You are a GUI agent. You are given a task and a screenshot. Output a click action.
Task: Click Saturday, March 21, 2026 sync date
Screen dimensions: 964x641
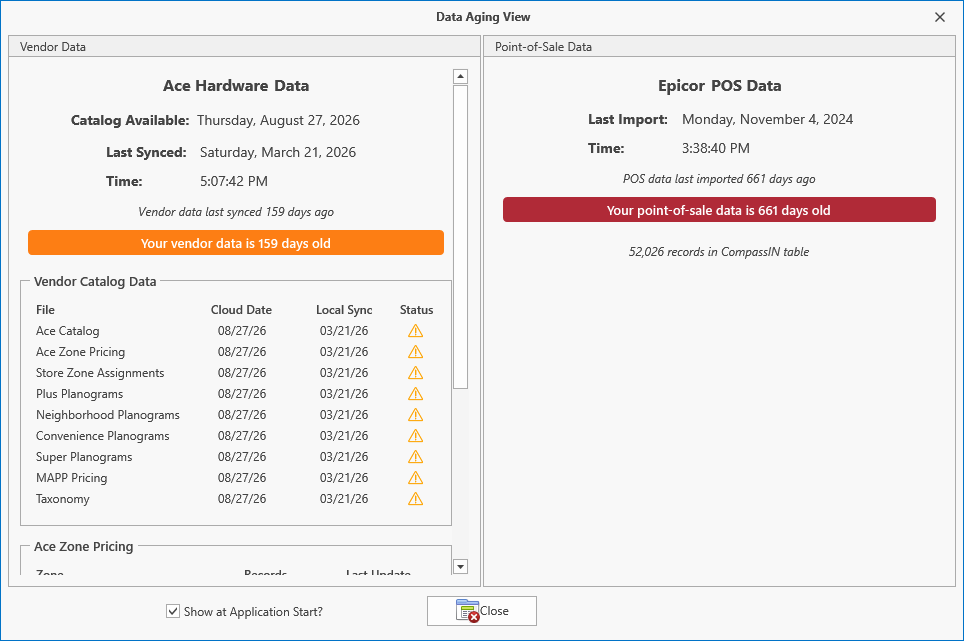pyautogui.click(x=278, y=152)
